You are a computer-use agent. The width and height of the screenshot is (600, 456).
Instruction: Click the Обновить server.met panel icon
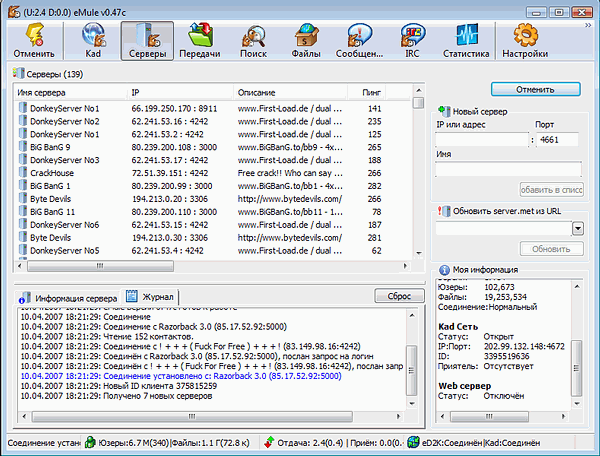pyautogui.click(x=444, y=211)
